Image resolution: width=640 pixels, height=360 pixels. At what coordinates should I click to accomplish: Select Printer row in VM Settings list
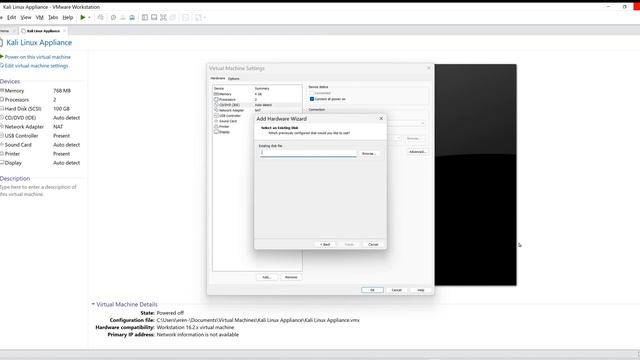[x=233, y=127]
